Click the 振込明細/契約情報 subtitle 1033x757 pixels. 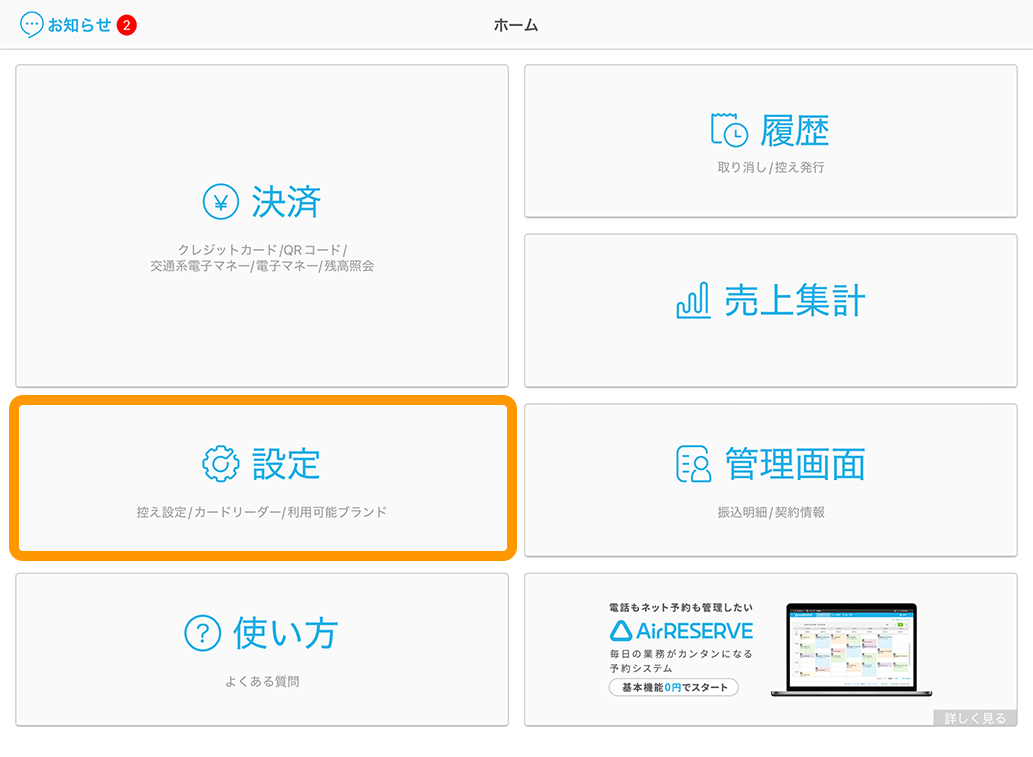(x=770, y=512)
